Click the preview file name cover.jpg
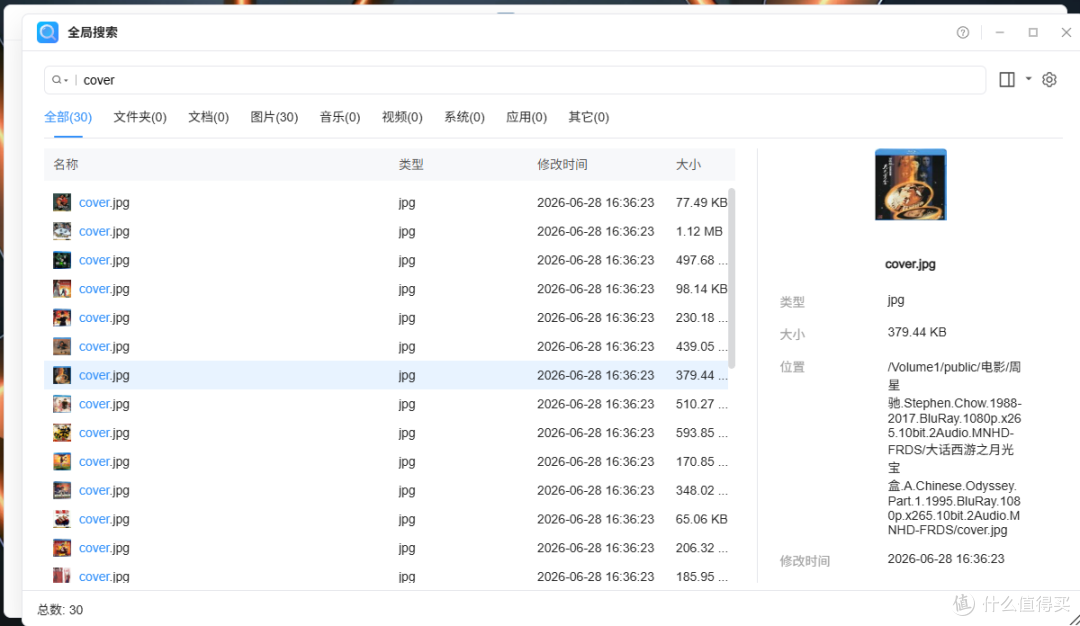Screen dimensions: 1080x626 pyautogui.click(x=911, y=264)
